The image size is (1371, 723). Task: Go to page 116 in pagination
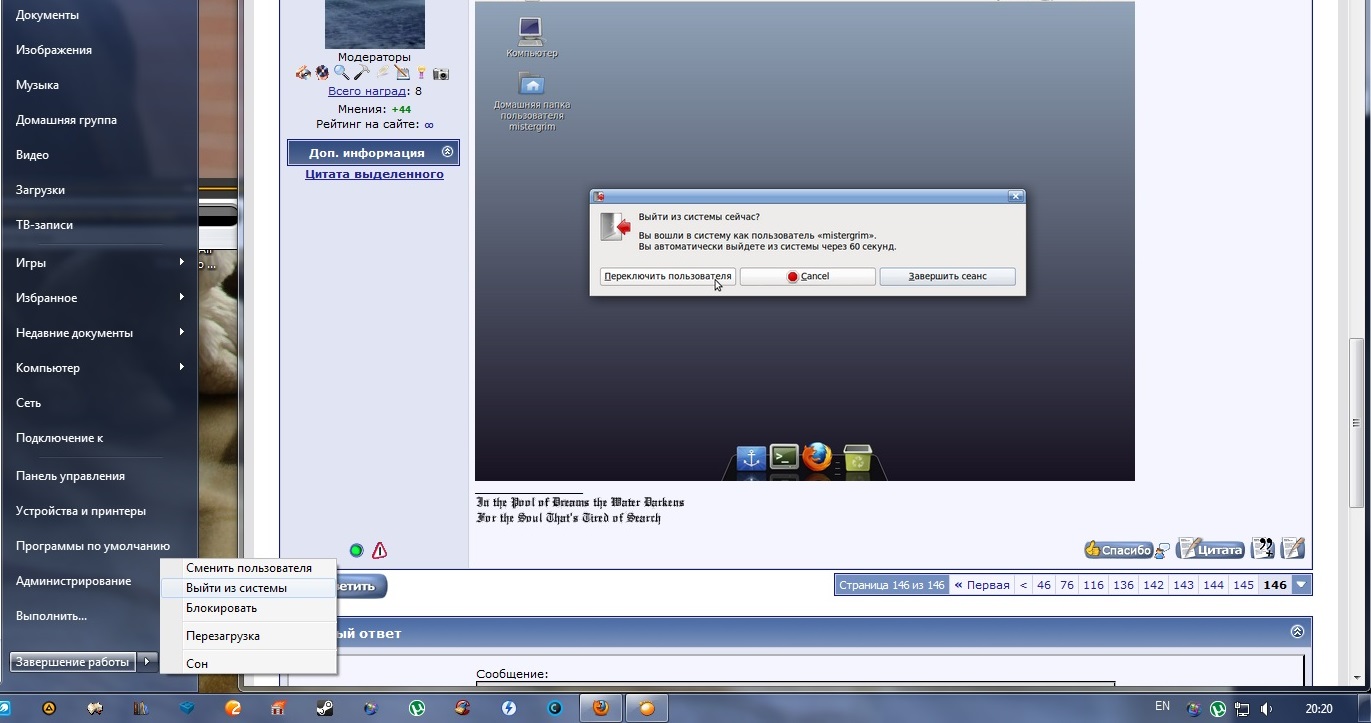1093,585
